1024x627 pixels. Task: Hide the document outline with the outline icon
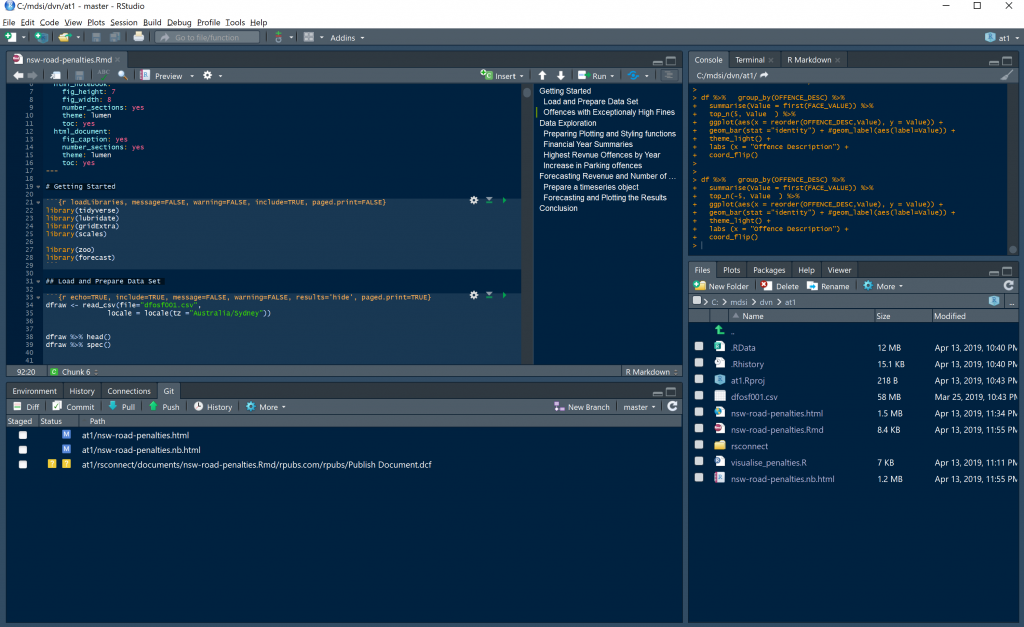pyautogui.click(x=668, y=76)
